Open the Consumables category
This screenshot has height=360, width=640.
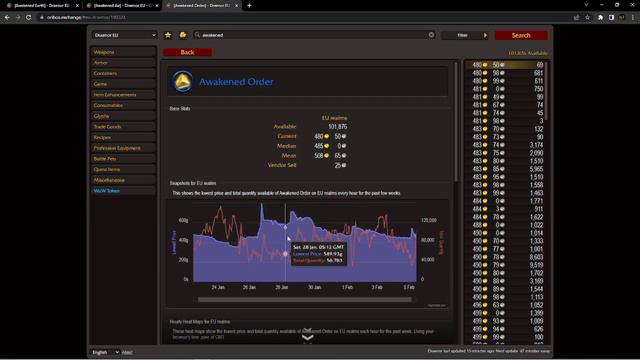(x=123, y=105)
